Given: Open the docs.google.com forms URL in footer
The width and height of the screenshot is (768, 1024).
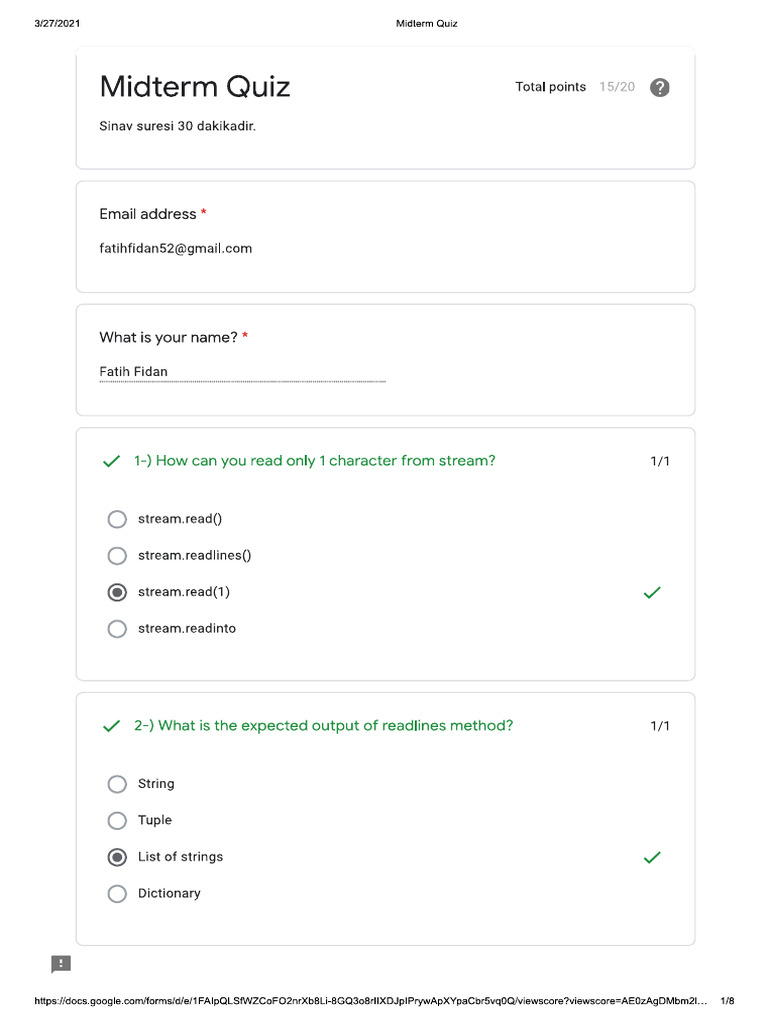Looking at the screenshot, I should [x=370, y=1000].
